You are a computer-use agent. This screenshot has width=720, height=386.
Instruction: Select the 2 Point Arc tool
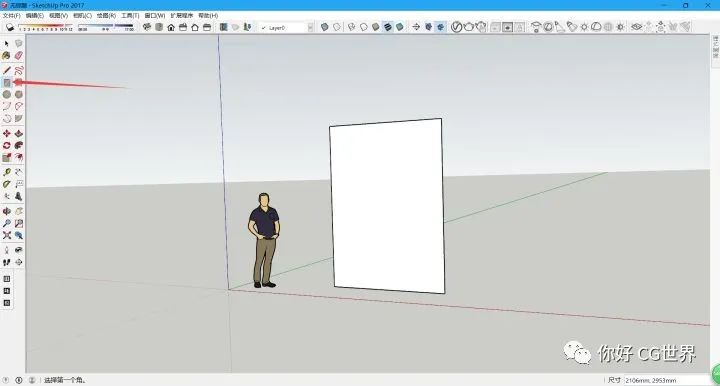click(x=18, y=106)
